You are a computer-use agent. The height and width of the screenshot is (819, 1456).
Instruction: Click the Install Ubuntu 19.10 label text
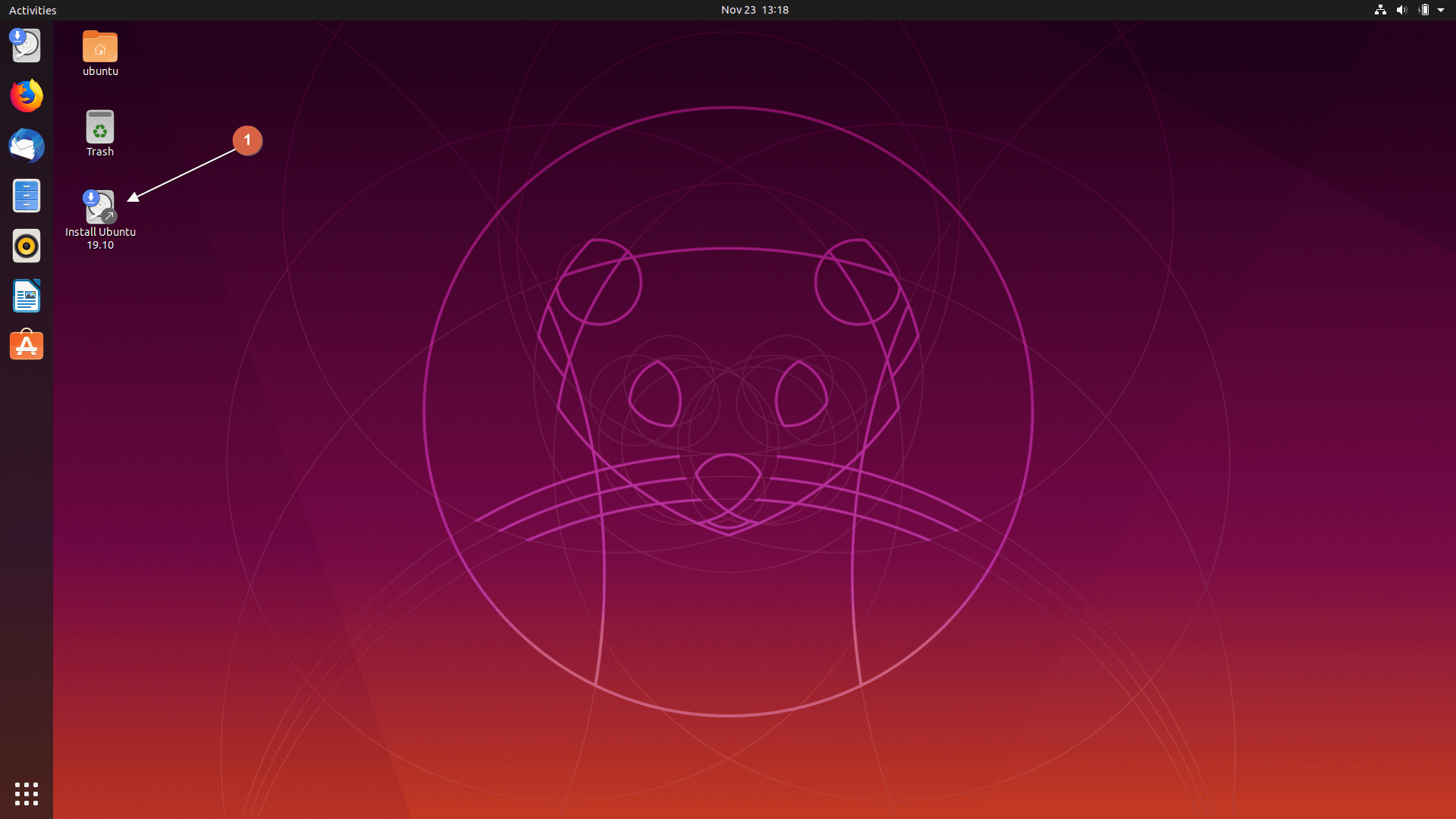pyautogui.click(x=100, y=238)
